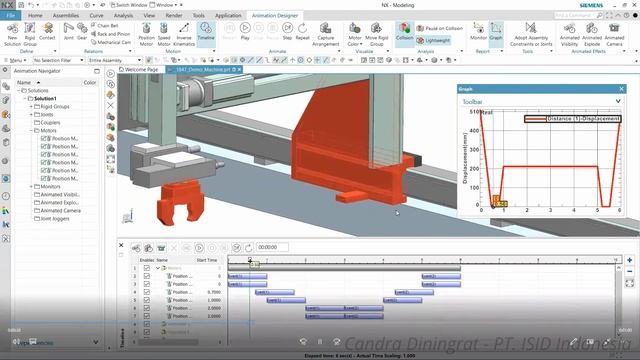Open the Curve ribbon tab
640x360 pixels.
96,16
